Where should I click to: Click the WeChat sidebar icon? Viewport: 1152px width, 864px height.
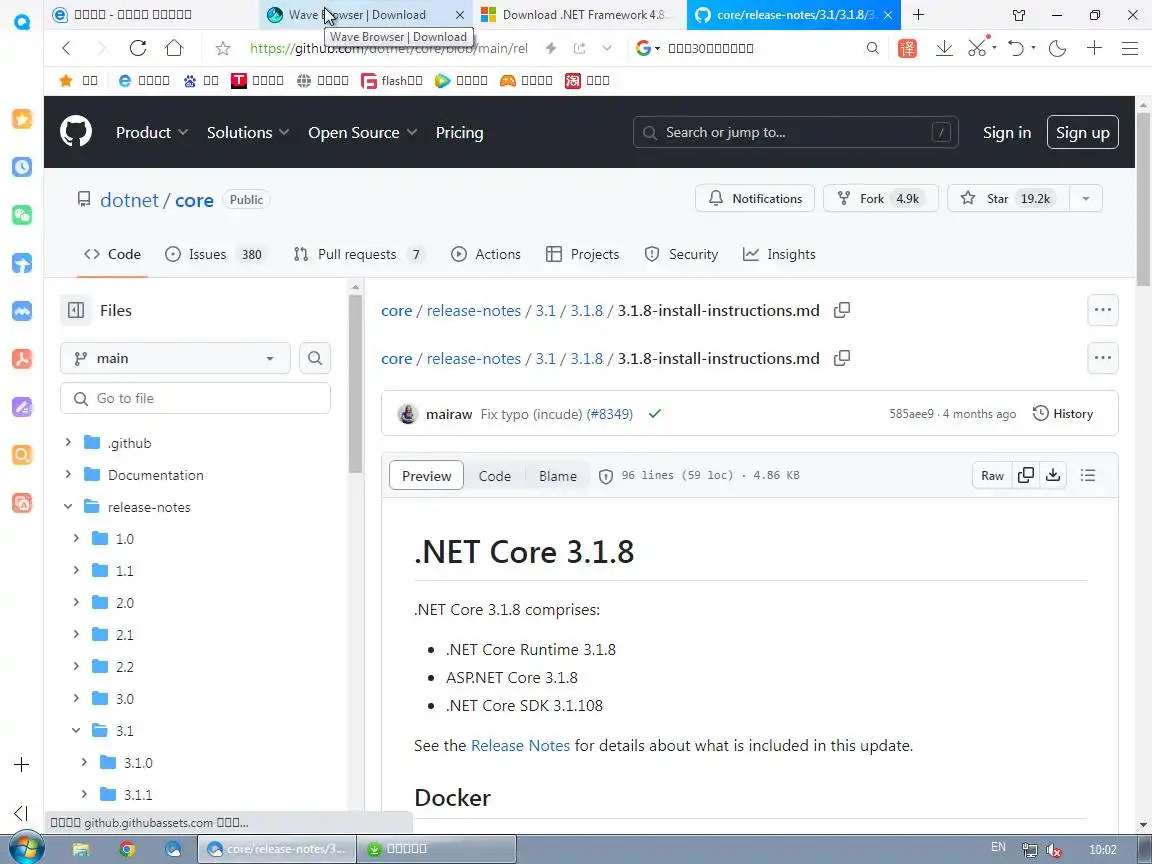tap(22, 215)
